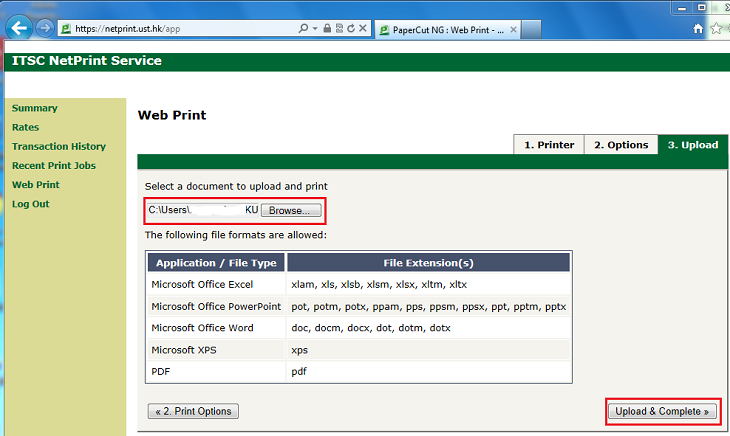Click the browser Forward arrow button

[x=45, y=27]
